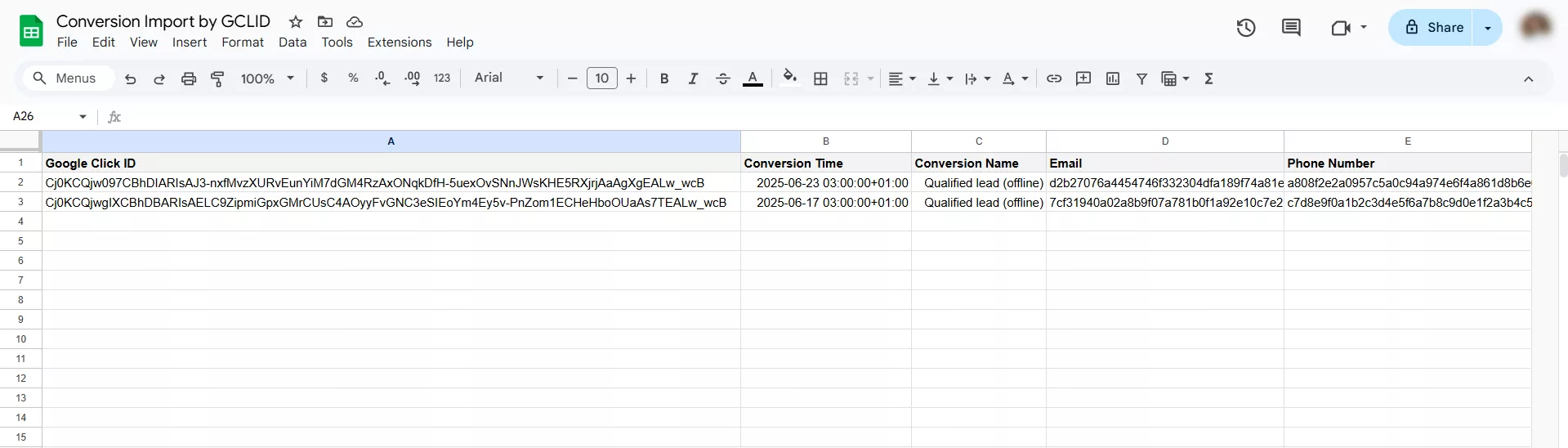Open the functions sigma icon
Image resolution: width=1568 pixels, height=448 pixels.
(1208, 78)
